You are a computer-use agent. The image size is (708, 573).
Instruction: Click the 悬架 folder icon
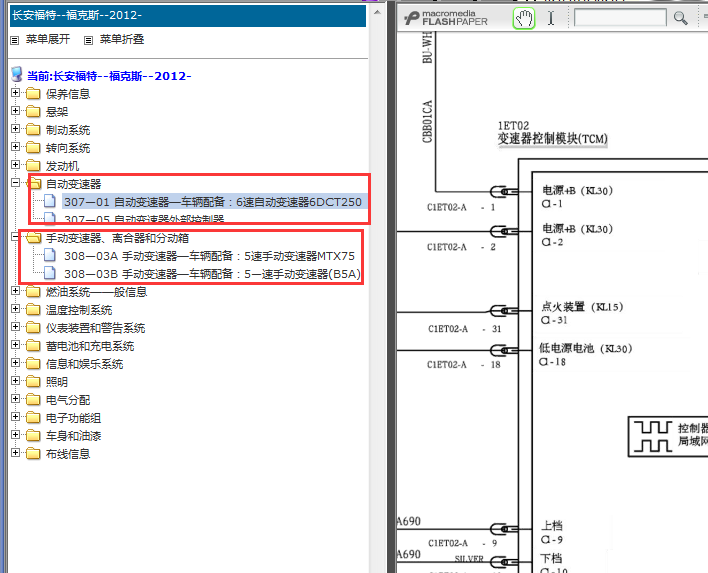coord(33,112)
